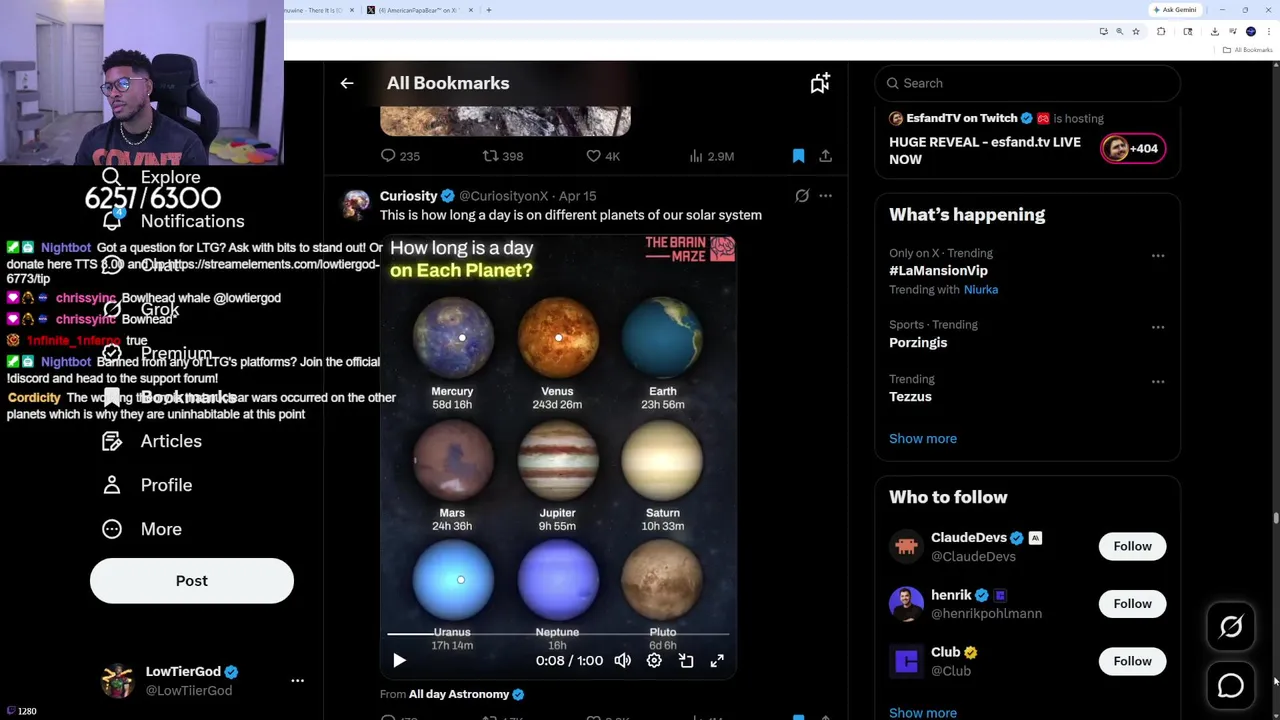Show more under Who to follow

pos(923,712)
